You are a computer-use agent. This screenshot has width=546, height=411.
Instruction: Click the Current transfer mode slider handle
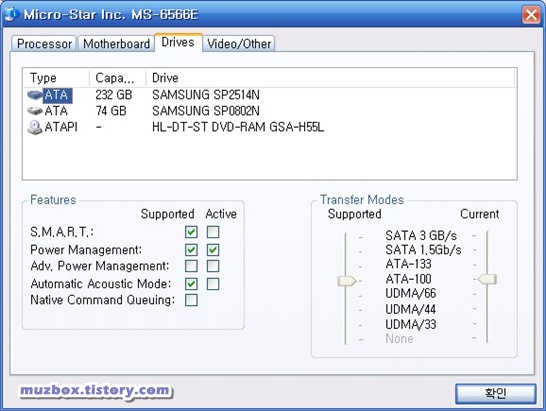487,279
